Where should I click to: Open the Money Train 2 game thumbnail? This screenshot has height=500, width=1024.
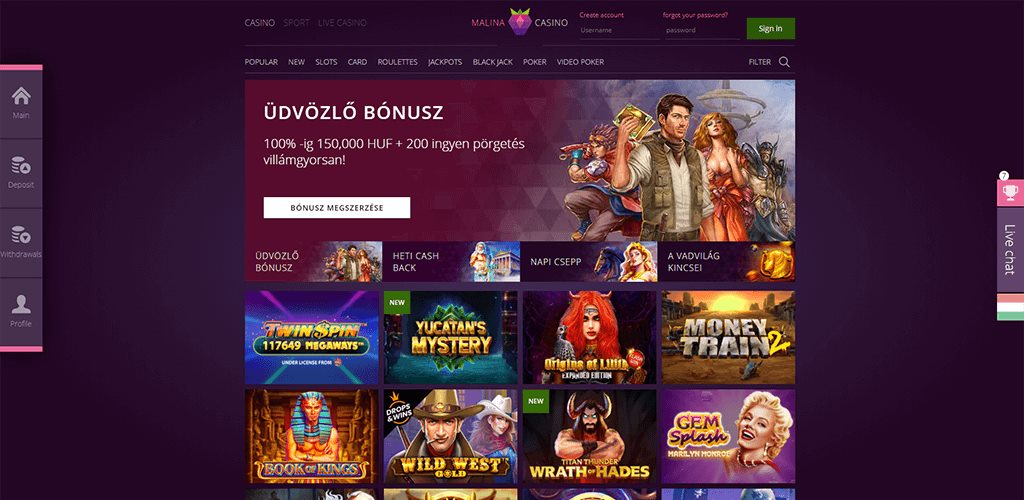point(728,337)
